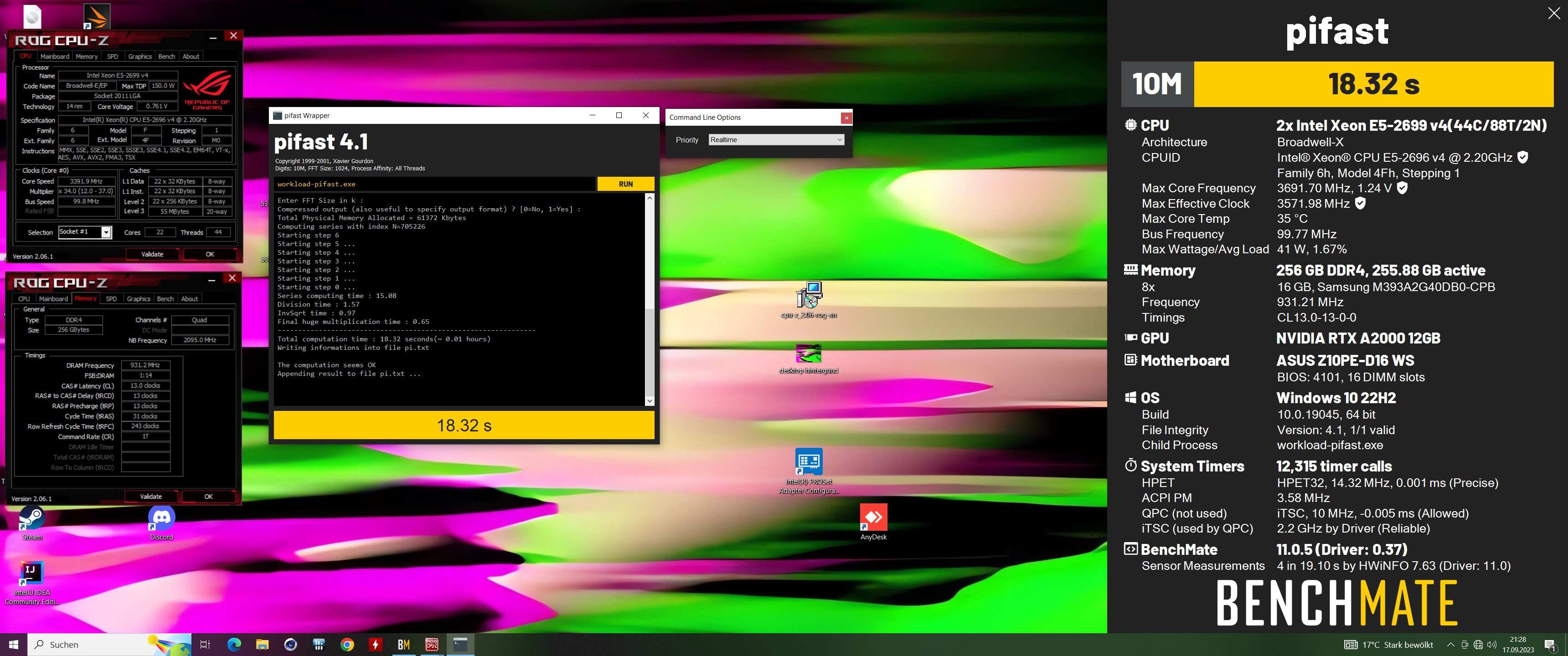The height and width of the screenshot is (656, 1568).
Task: Select the cpu-z_2.06-rog-en installer icon
Action: (x=808, y=299)
